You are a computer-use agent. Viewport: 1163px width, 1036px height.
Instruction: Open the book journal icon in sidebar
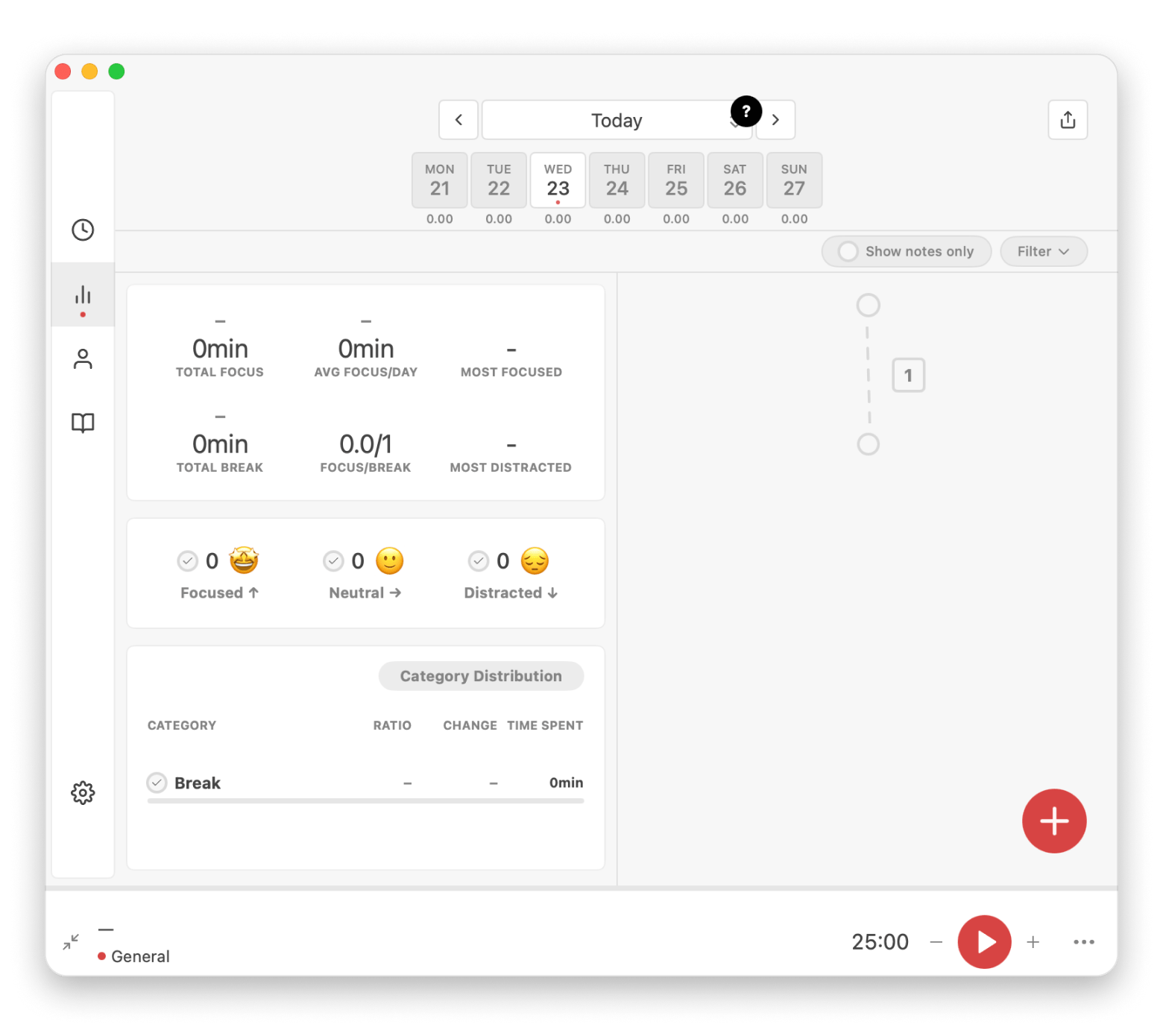(83, 423)
